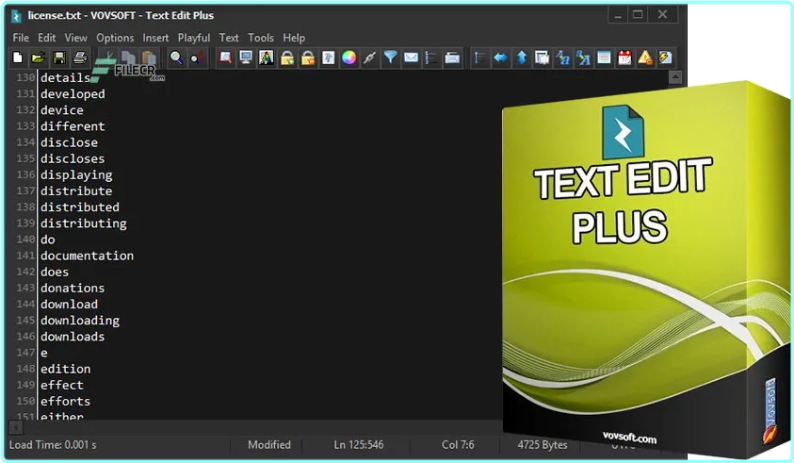
Task: Convert to lowercase with the A-to-a icon
Action: point(563,58)
